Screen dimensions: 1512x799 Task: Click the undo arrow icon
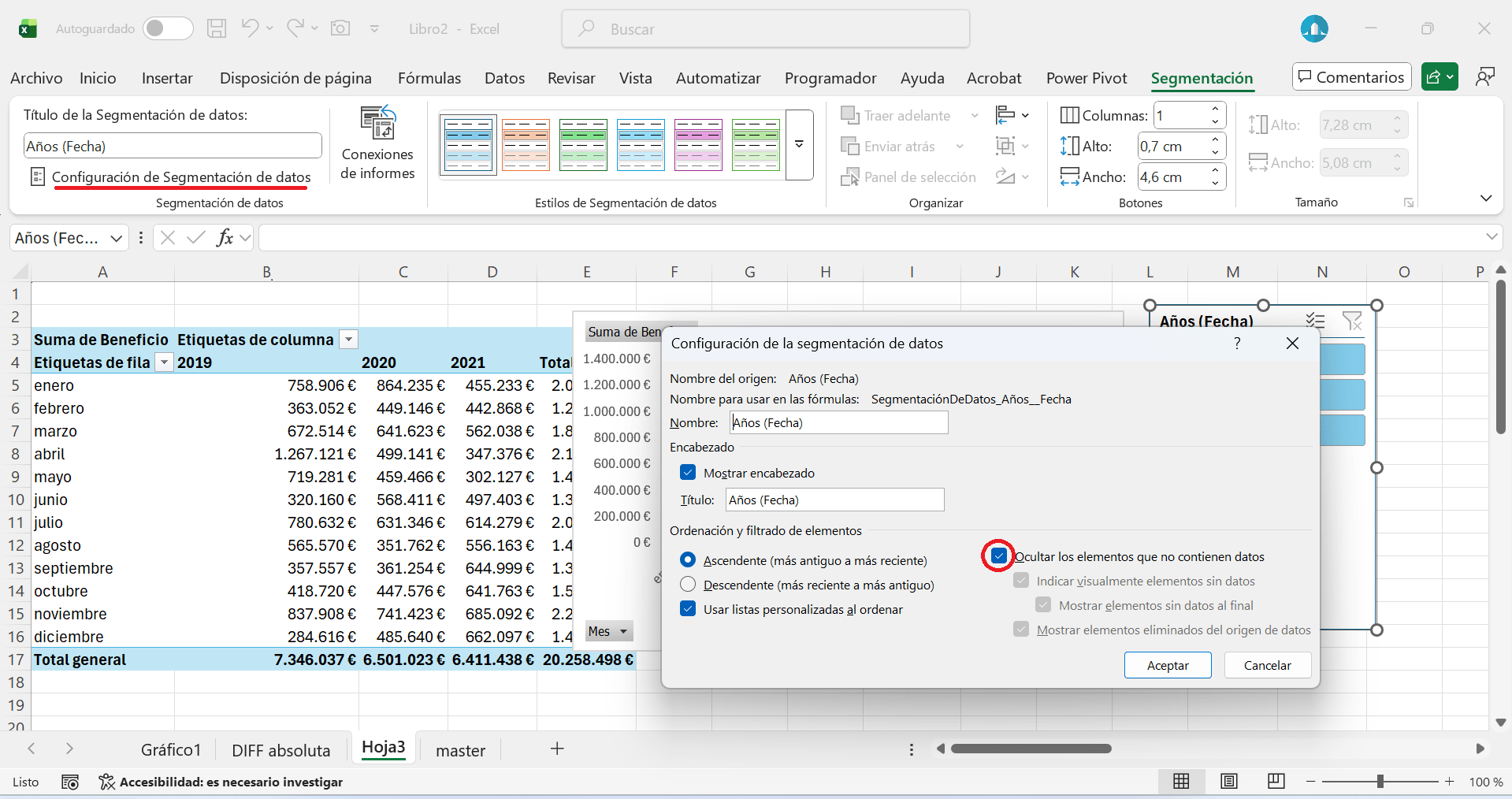pos(250,28)
